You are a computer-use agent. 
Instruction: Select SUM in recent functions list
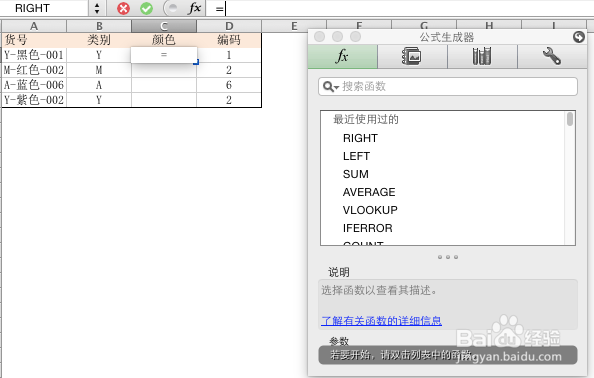[355, 174]
